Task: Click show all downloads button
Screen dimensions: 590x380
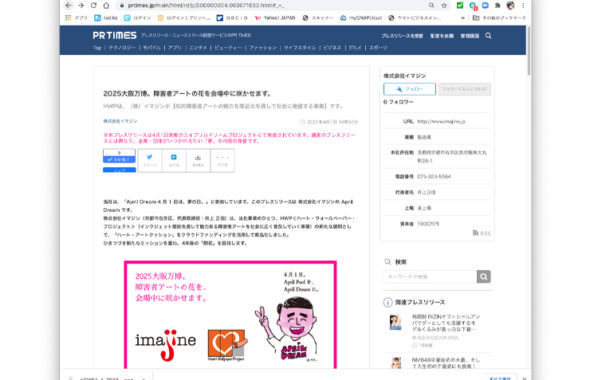Action: click(x=500, y=377)
